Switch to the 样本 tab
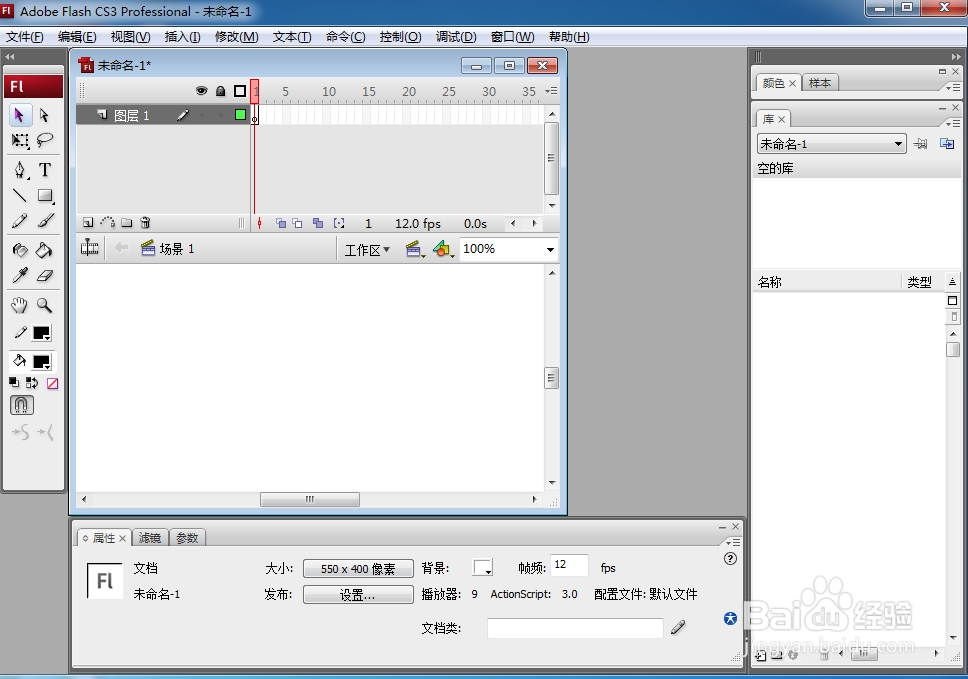The height and width of the screenshot is (679, 968). pyautogui.click(x=820, y=83)
